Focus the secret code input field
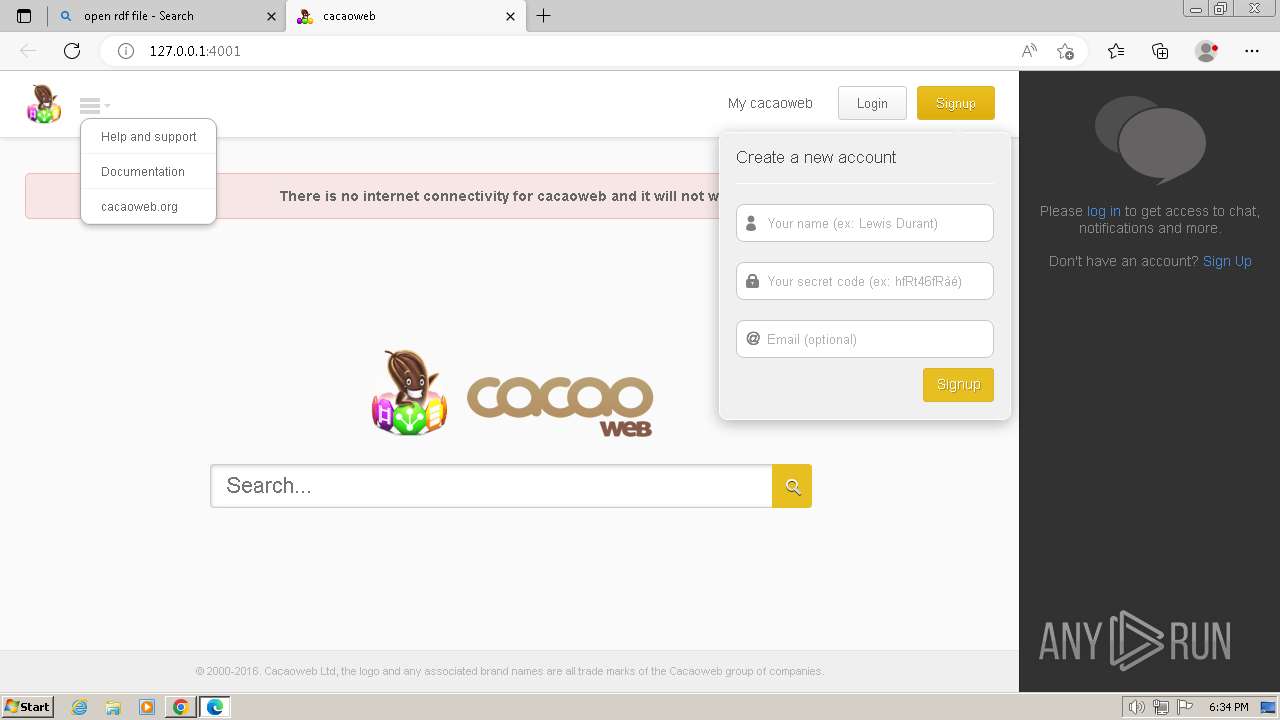 coord(865,281)
